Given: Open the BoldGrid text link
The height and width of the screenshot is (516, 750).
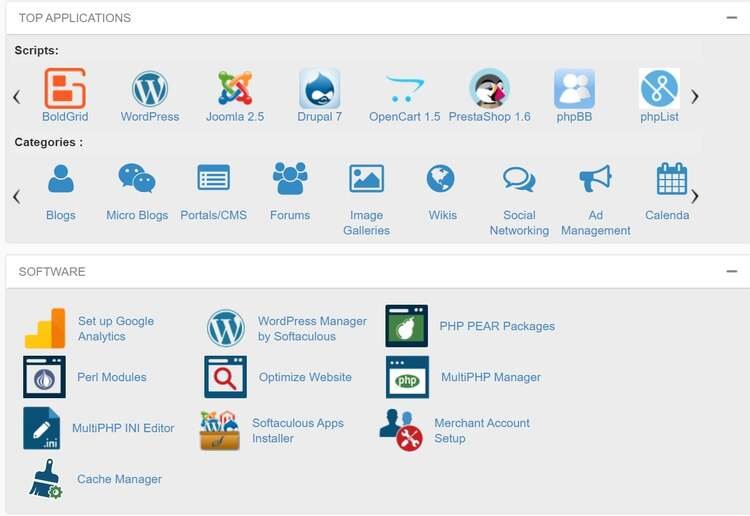Looking at the screenshot, I should [x=65, y=117].
